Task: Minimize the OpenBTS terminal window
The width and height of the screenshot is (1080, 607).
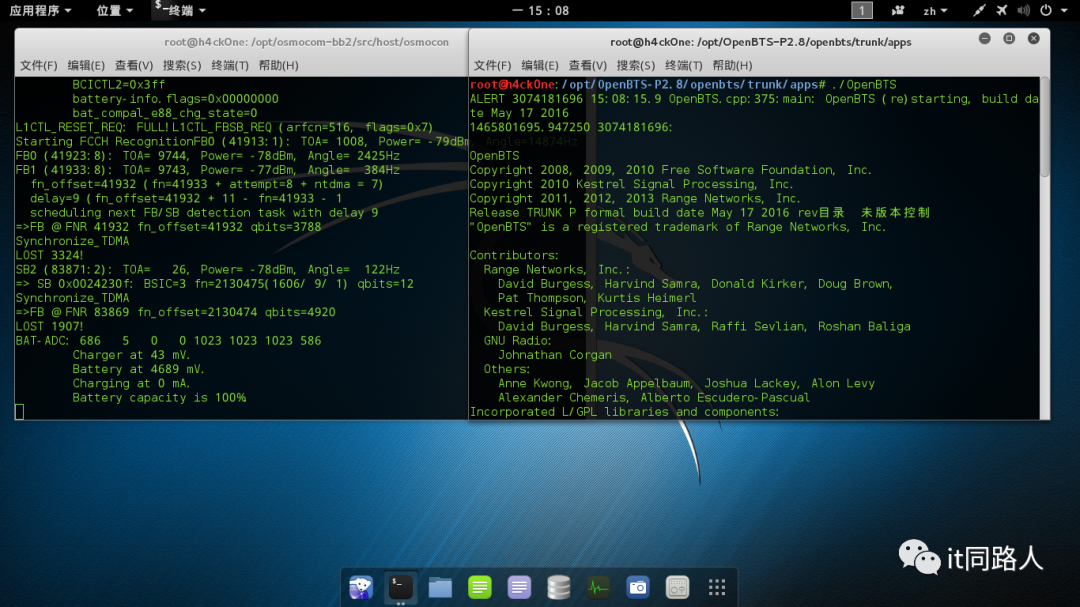Action: click(x=985, y=39)
